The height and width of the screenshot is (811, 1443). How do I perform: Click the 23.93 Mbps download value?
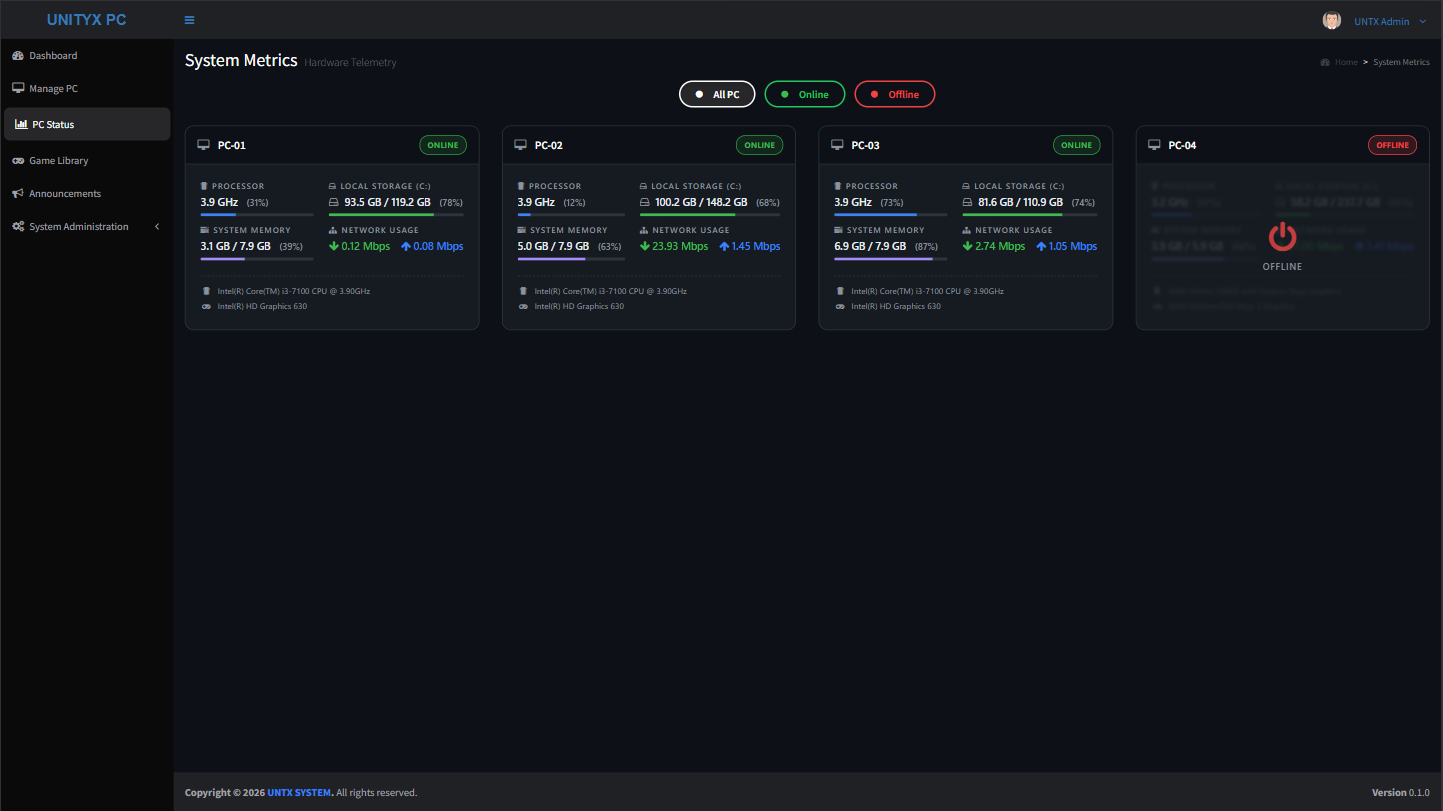point(680,246)
